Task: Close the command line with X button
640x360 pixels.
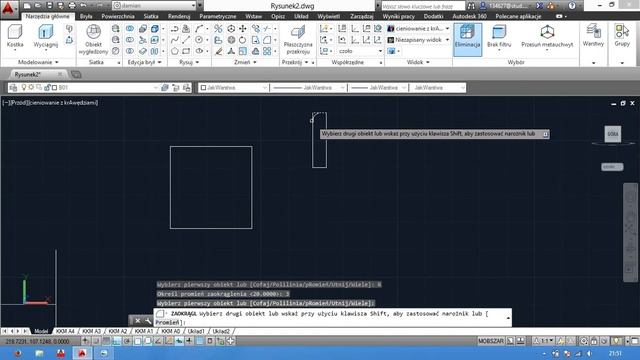Action: [x=138, y=321]
